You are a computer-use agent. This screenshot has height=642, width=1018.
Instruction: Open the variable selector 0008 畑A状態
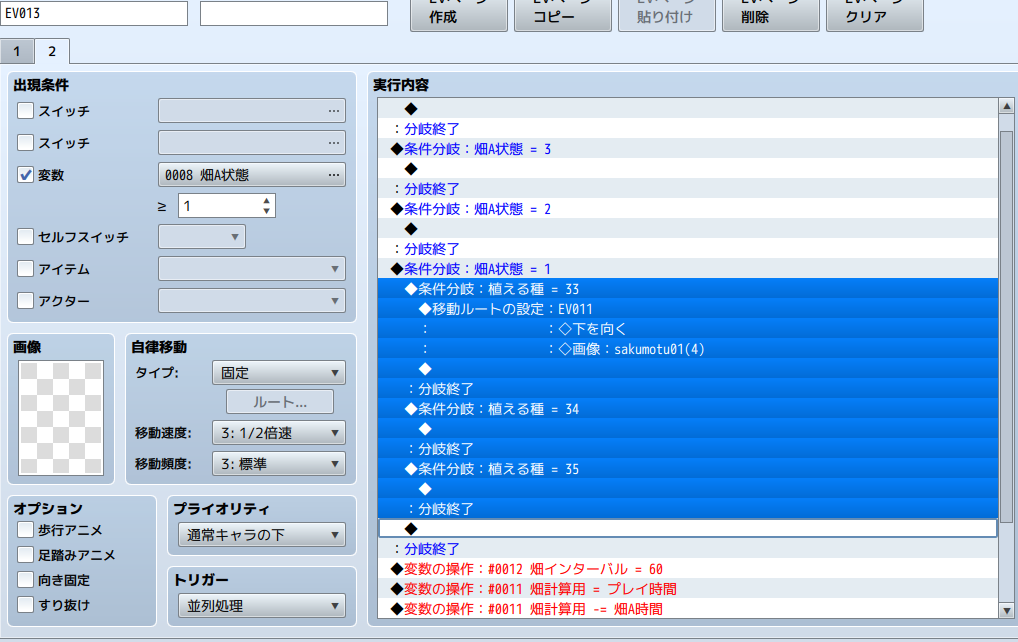pyautogui.click(x=252, y=175)
